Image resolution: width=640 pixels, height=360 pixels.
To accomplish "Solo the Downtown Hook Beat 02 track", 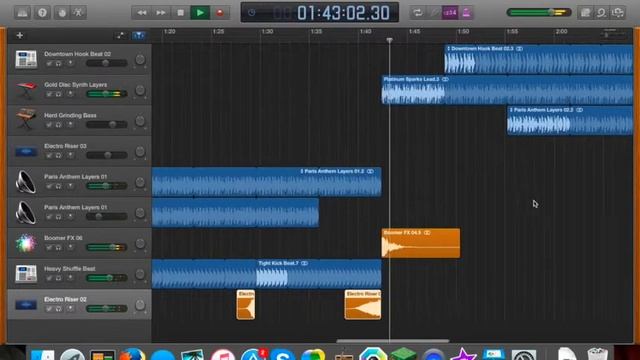I will [59, 63].
